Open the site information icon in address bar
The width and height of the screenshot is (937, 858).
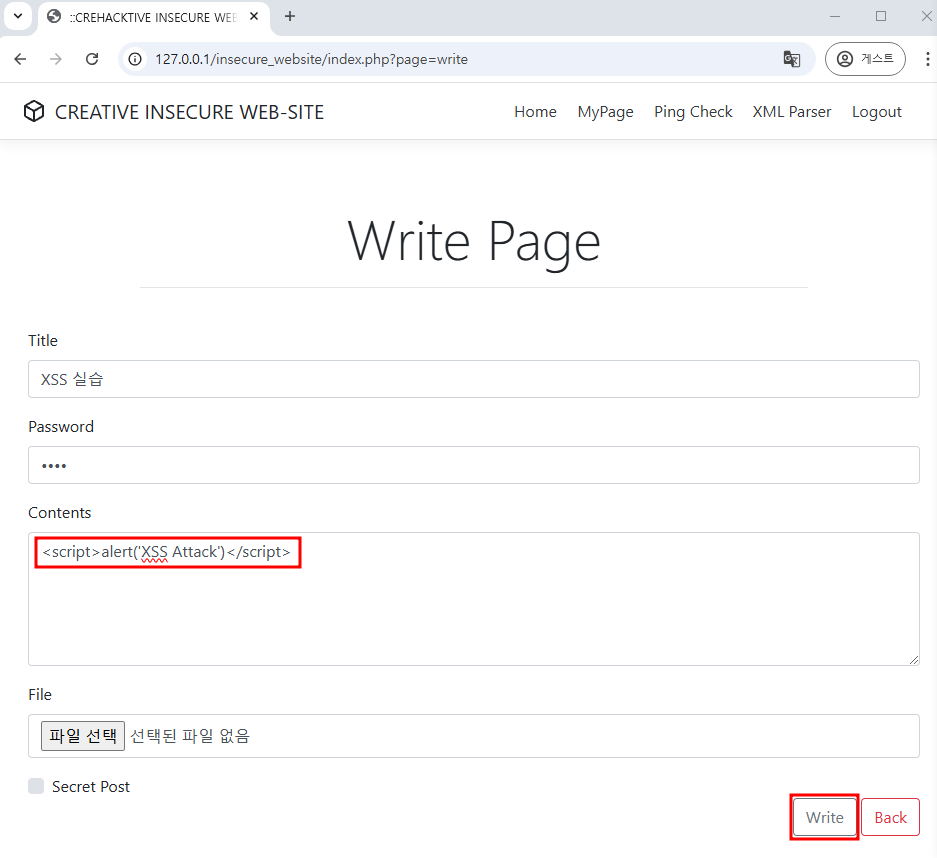[136, 59]
